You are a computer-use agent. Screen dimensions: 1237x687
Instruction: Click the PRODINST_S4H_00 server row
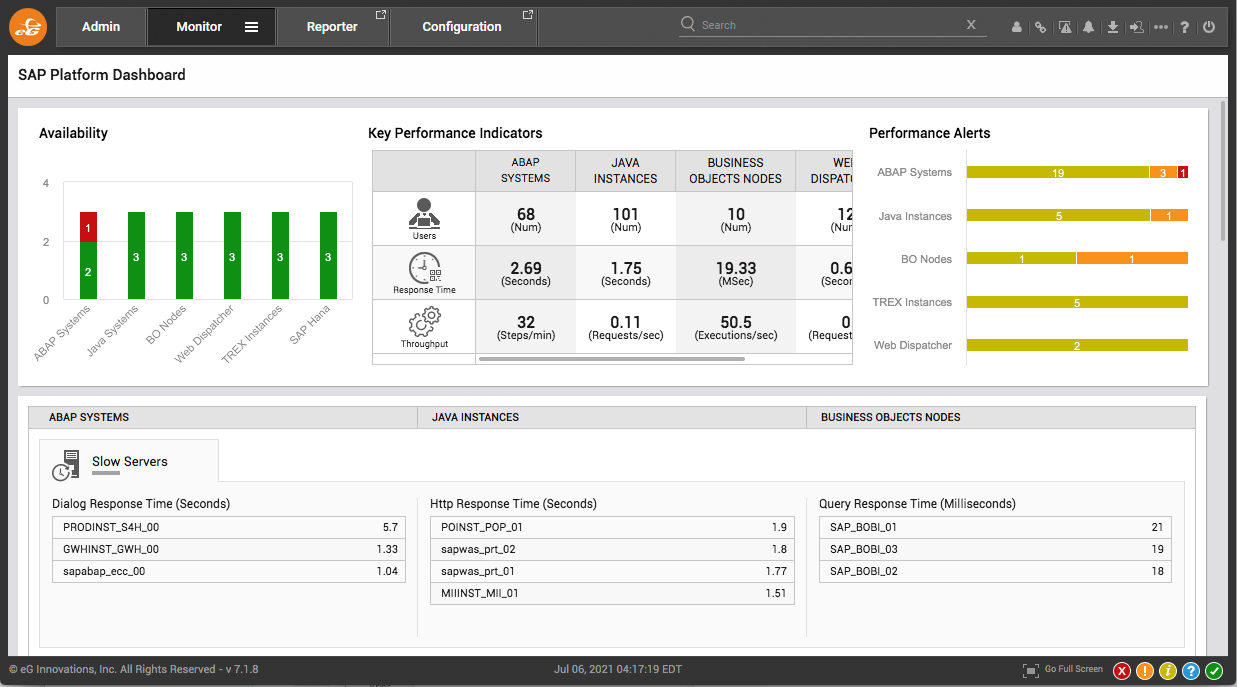(x=229, y=527)
